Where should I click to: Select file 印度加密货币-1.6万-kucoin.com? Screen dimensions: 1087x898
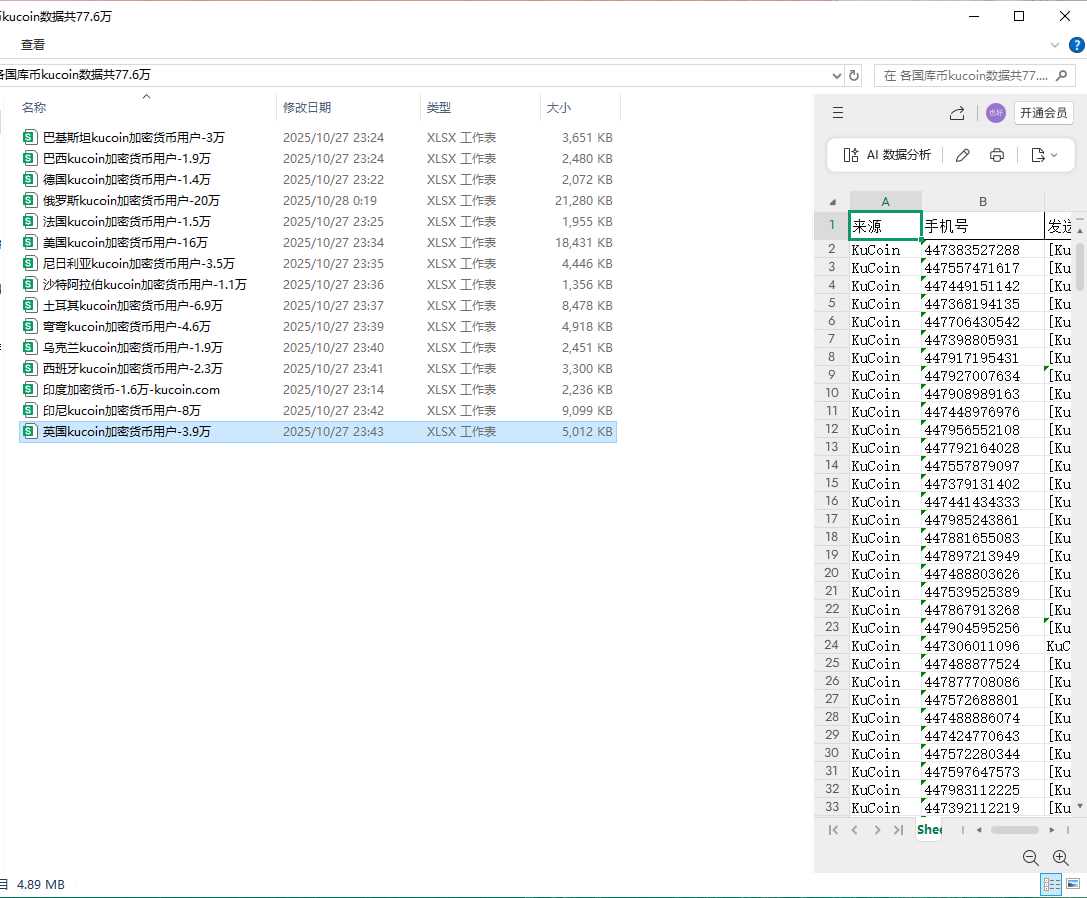(x=131, y=389)
